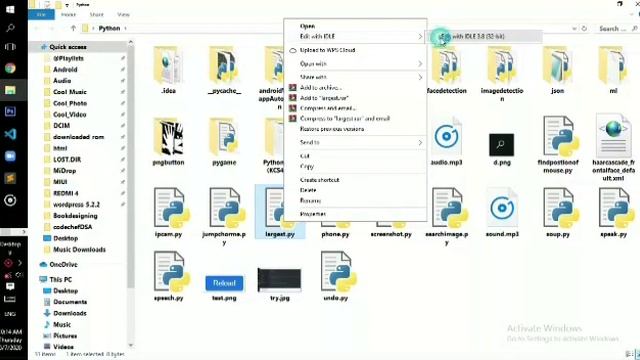
Task: Select OneDrive in the navigation pane
Action: (63, 264)
